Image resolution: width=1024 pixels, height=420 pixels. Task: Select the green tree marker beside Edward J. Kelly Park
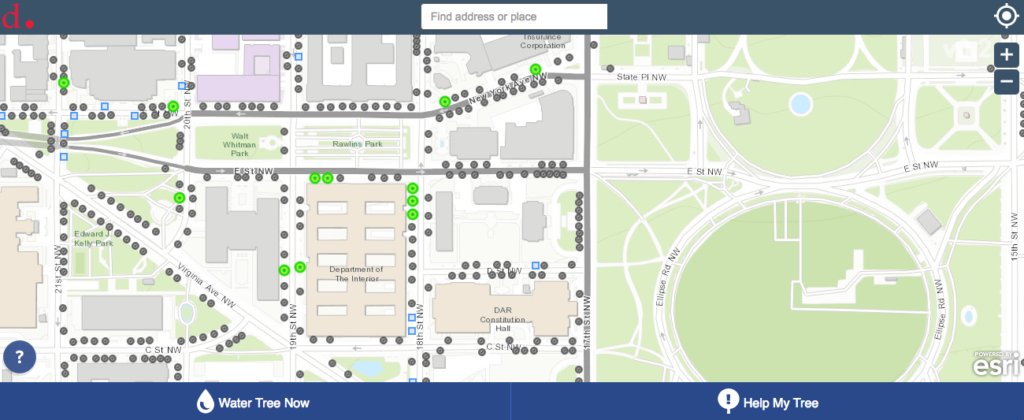179,197
